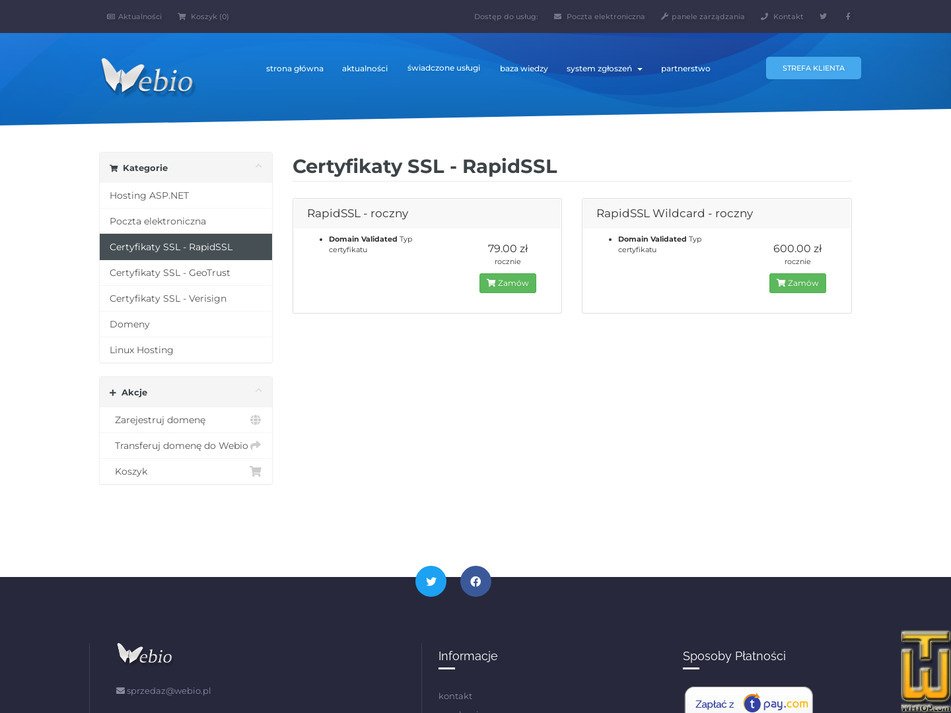The image size is (951, 713).
Task: Click the Twitter icon in top bar
Action: (x=823, y=16)
